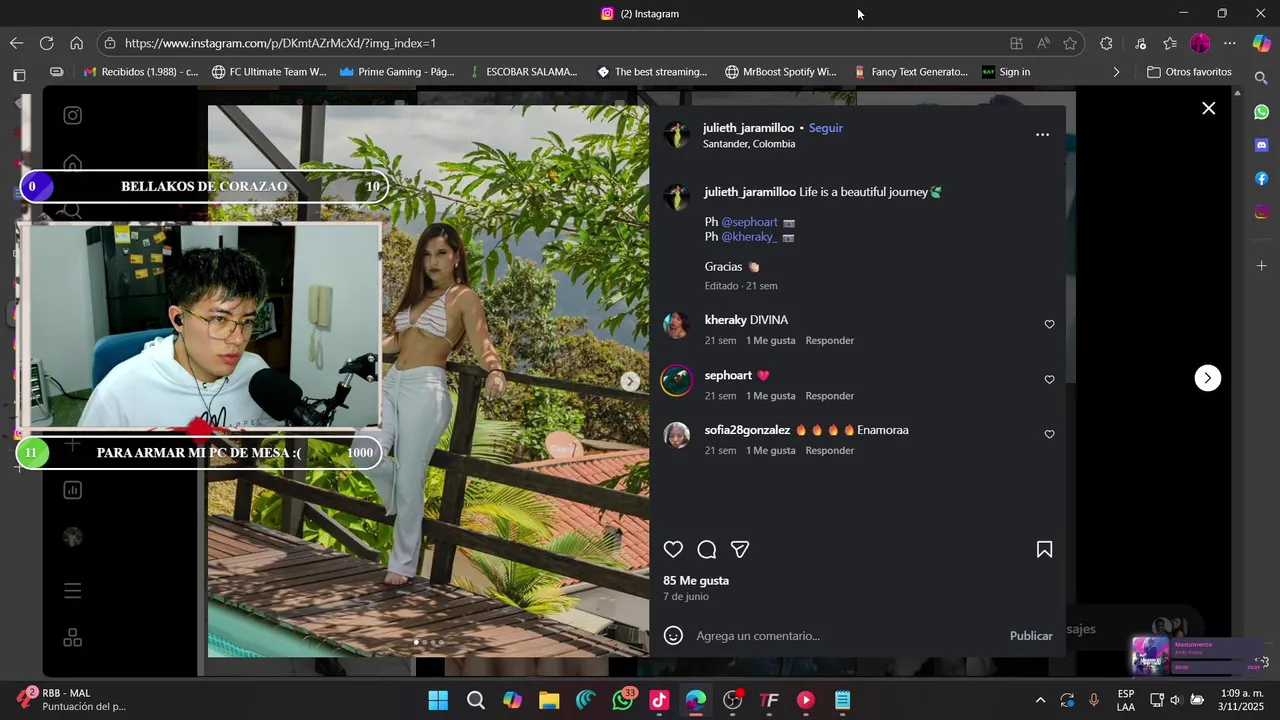Open emoji picker in comment box
This screenshot has width=1280, height=720.
pos(674,635)
